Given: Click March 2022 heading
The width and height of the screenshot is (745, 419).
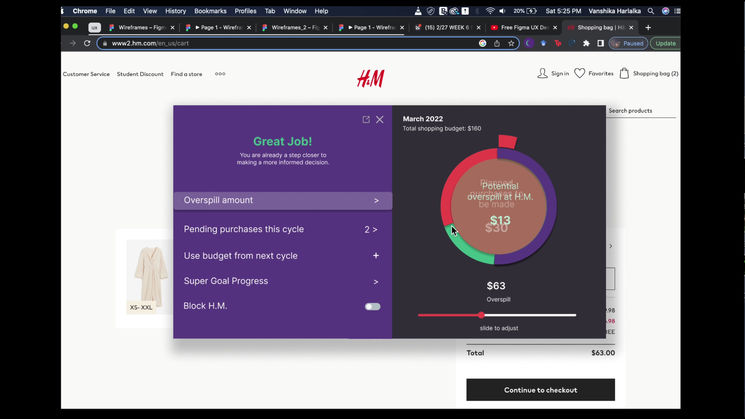Looking at the screenshot, I should (x=422, y=119).
